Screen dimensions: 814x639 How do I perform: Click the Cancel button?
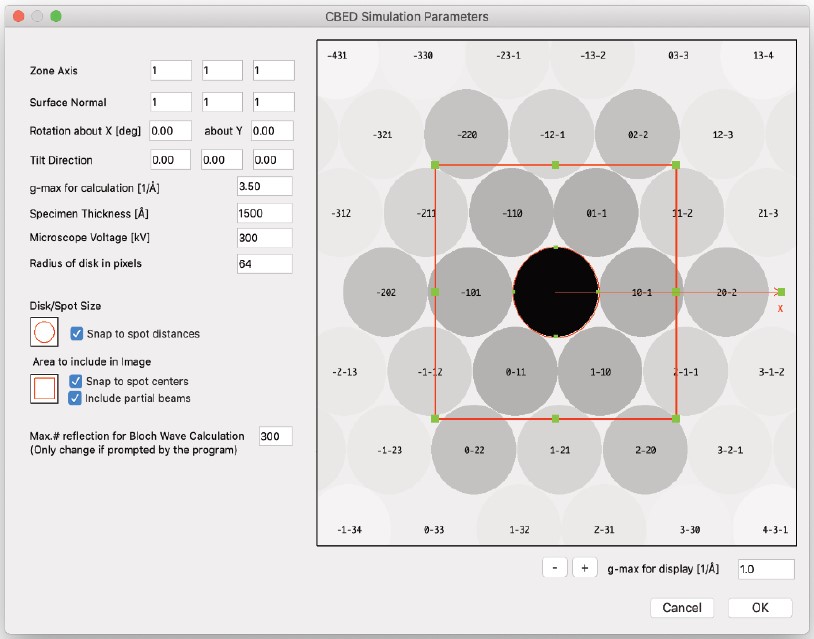682,607
